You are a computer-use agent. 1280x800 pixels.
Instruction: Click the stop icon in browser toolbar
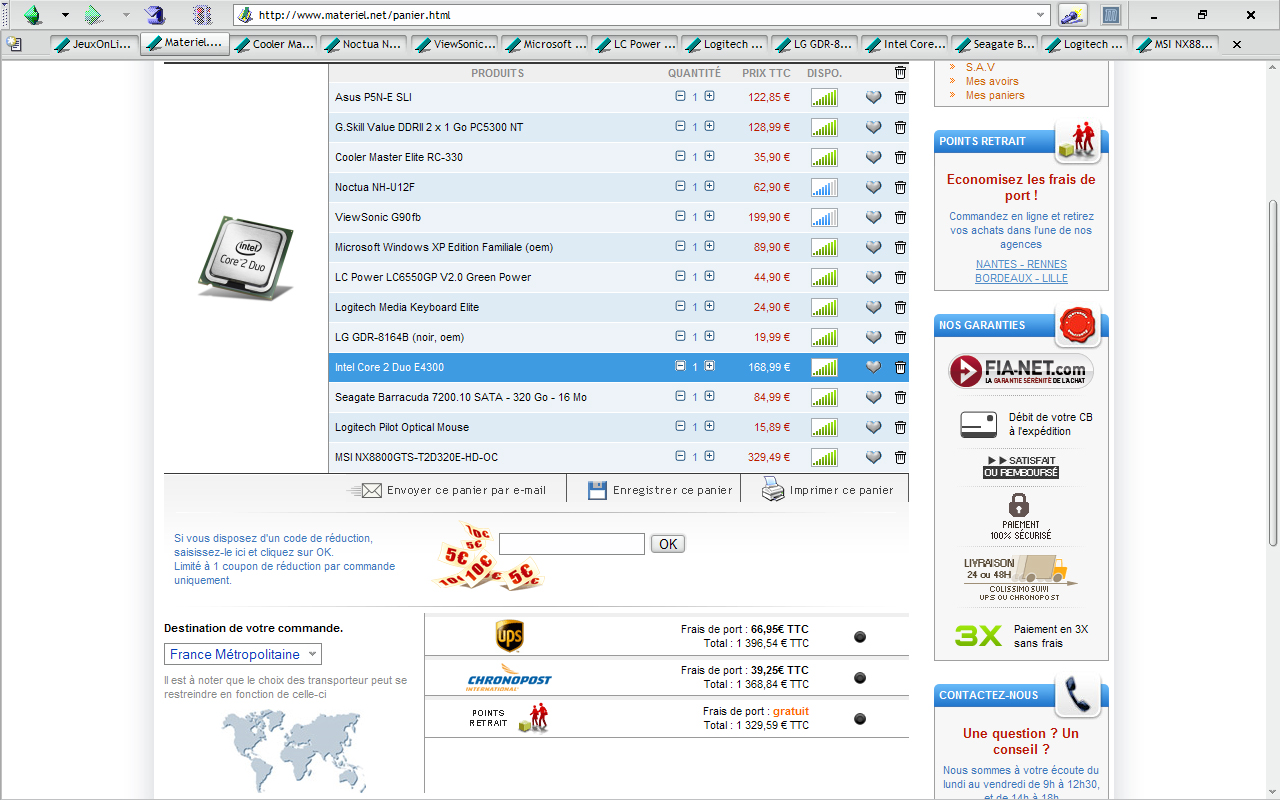(x=202, y=15)
